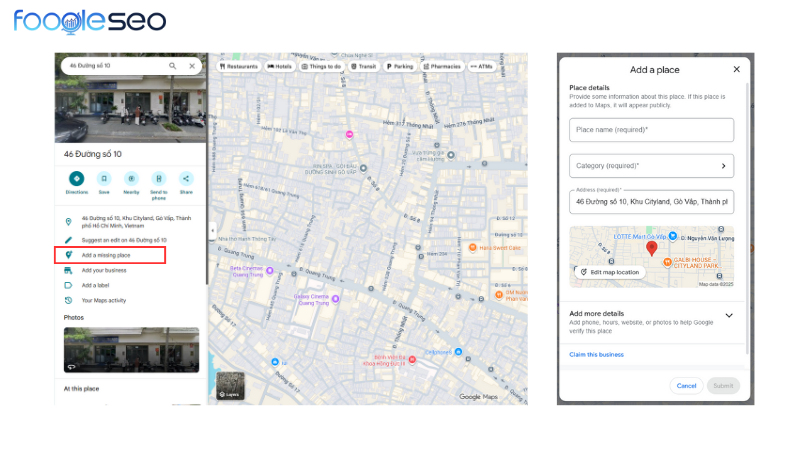Click Edit map location button
This screenshot has height=450, width=800.
(x=610, y=272)
